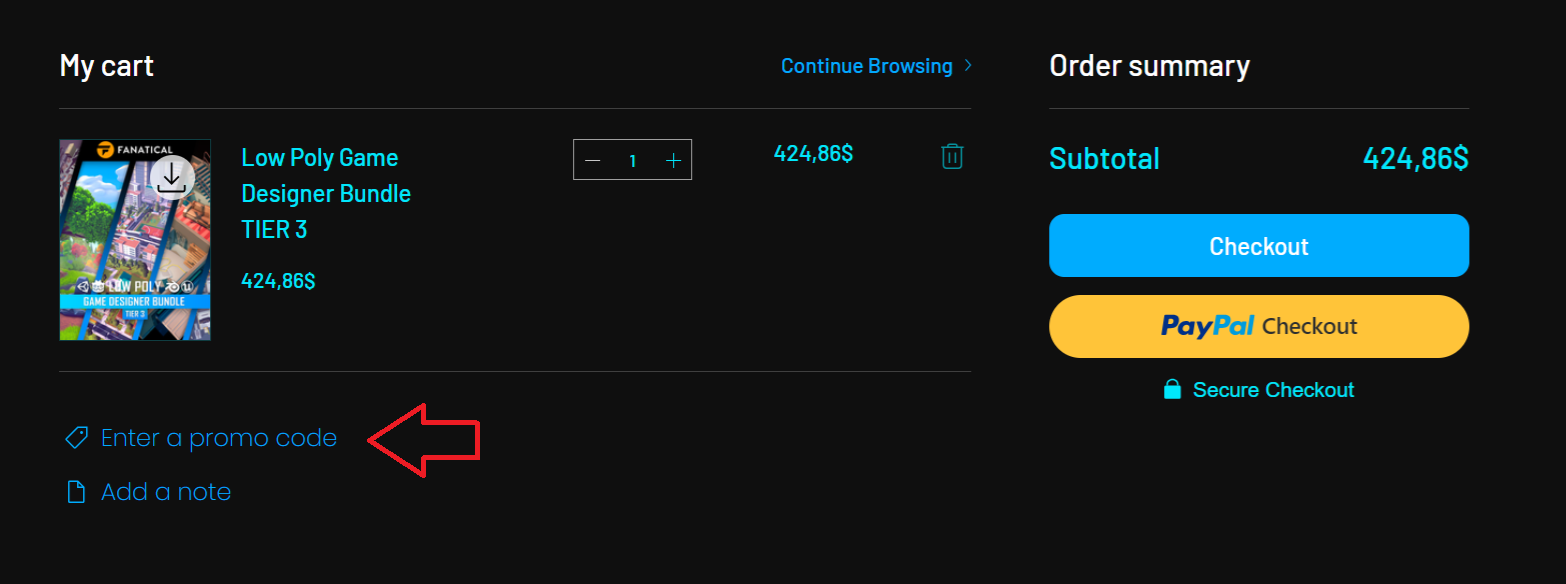Viewport: 1566px width, 584px height.
Task: Click the quantity number field
Action: 633,160
